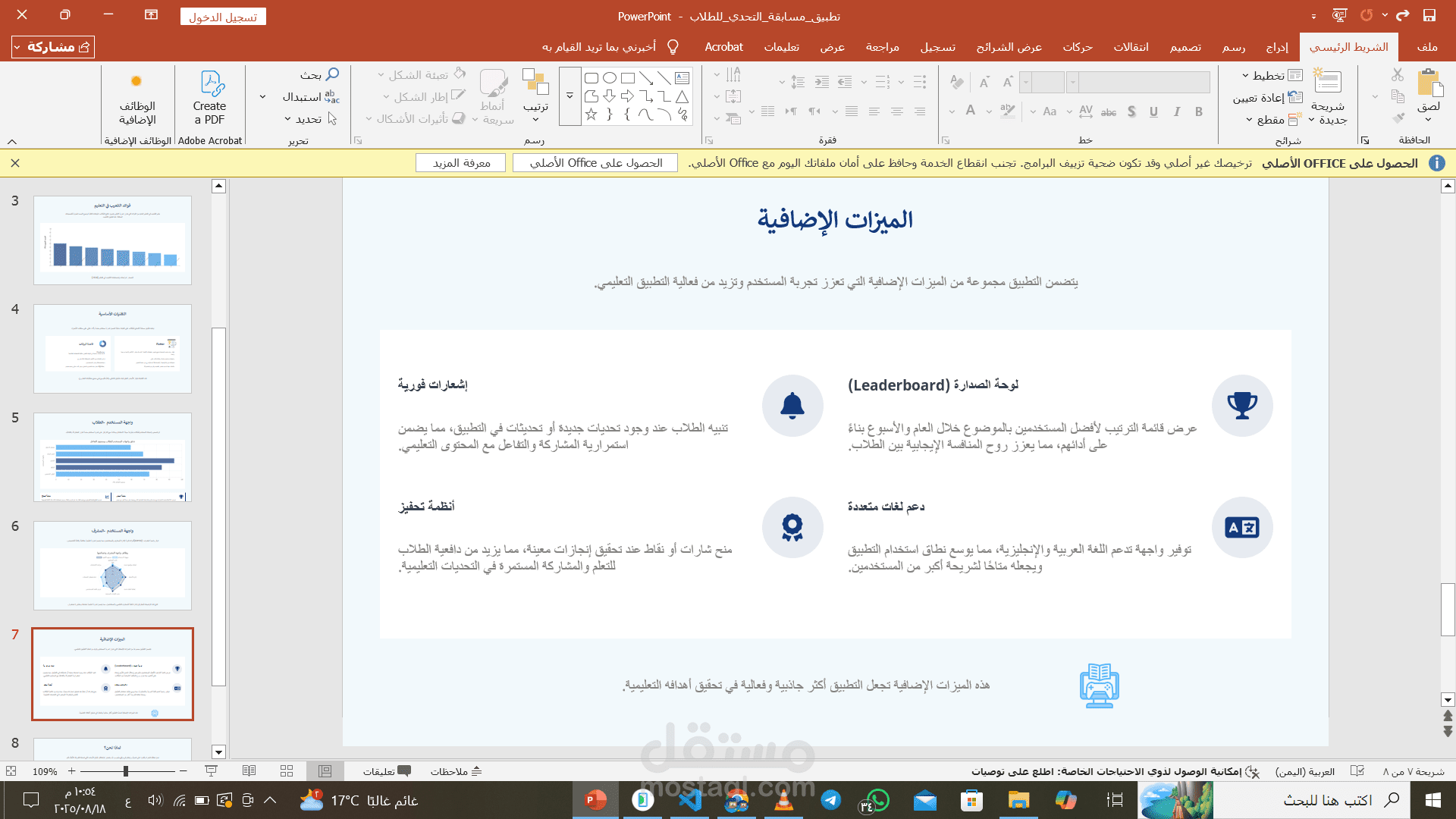Open the Animations ribbon tab
The height and width of the screenshot is (819, 1456).
click(x=1078, y=47)
